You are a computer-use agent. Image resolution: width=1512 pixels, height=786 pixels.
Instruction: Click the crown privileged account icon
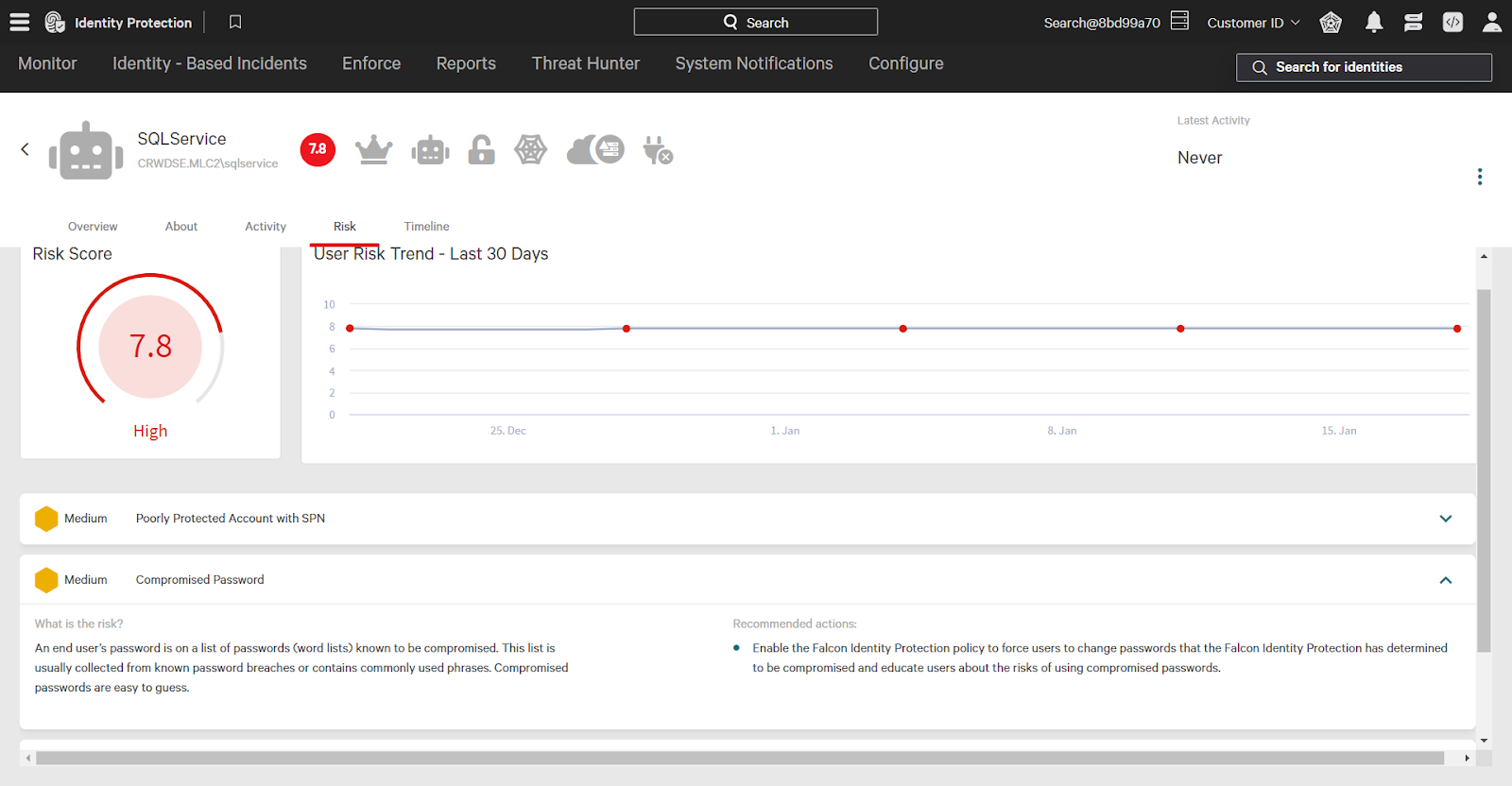coord(374,149)
